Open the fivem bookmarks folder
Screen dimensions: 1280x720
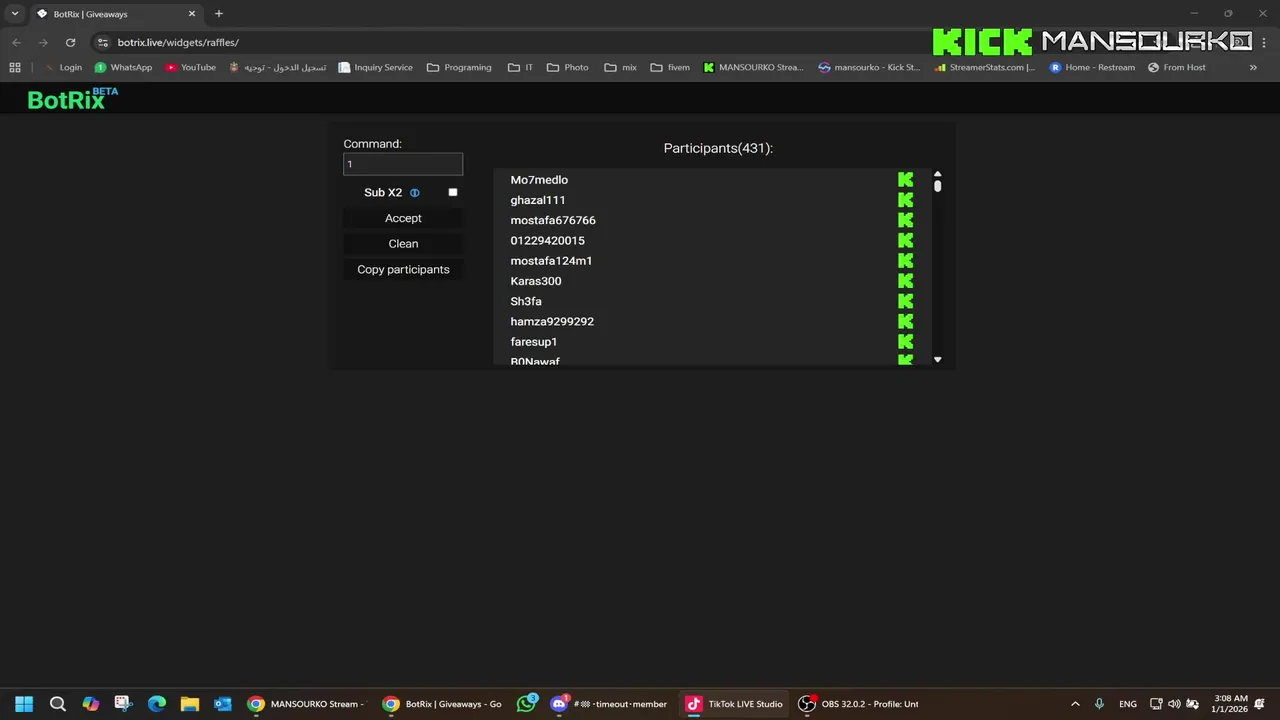click(670, 67)
